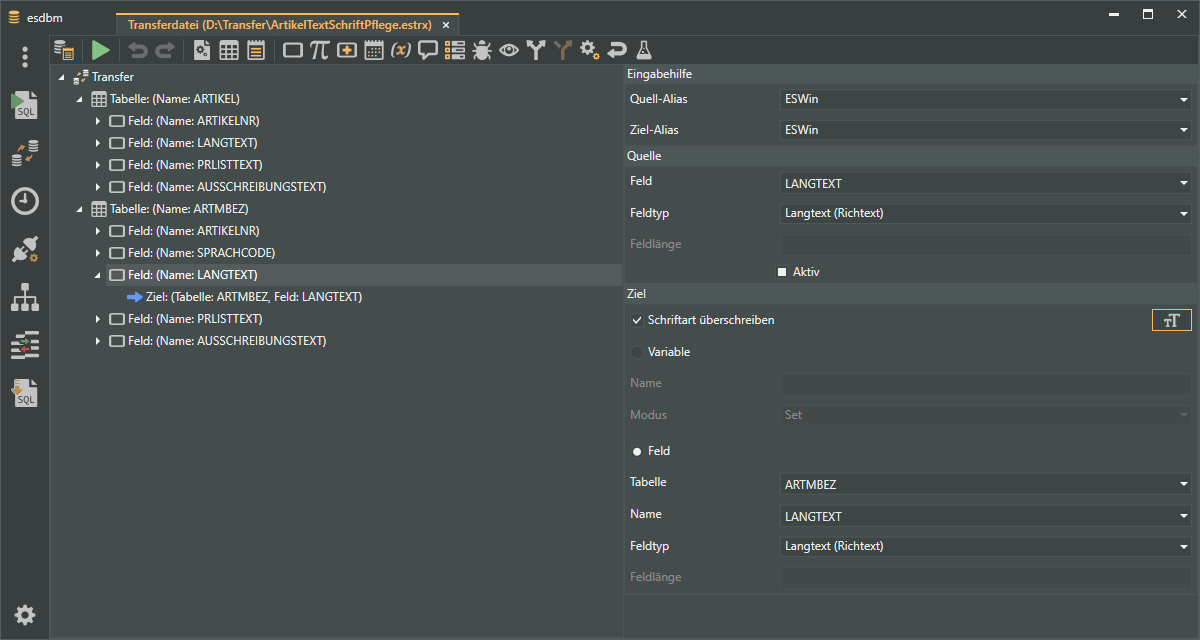This screenshot has height=640, width=1200.
Task: Select Feld ARTIKELNR under Tabelle ARTMBEZ
Action: click(194, 231)
